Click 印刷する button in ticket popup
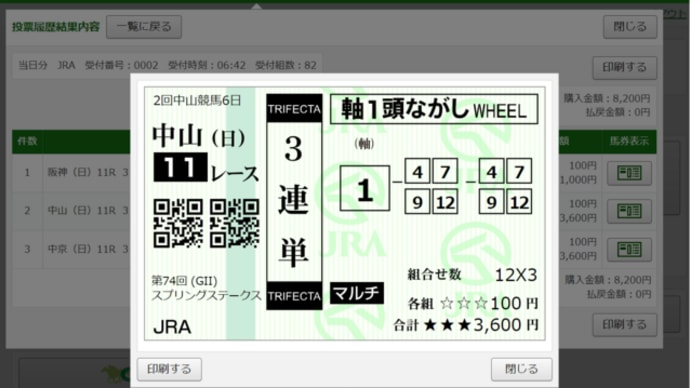Screen dimensions: 690x388 click(x=169, y=369)
